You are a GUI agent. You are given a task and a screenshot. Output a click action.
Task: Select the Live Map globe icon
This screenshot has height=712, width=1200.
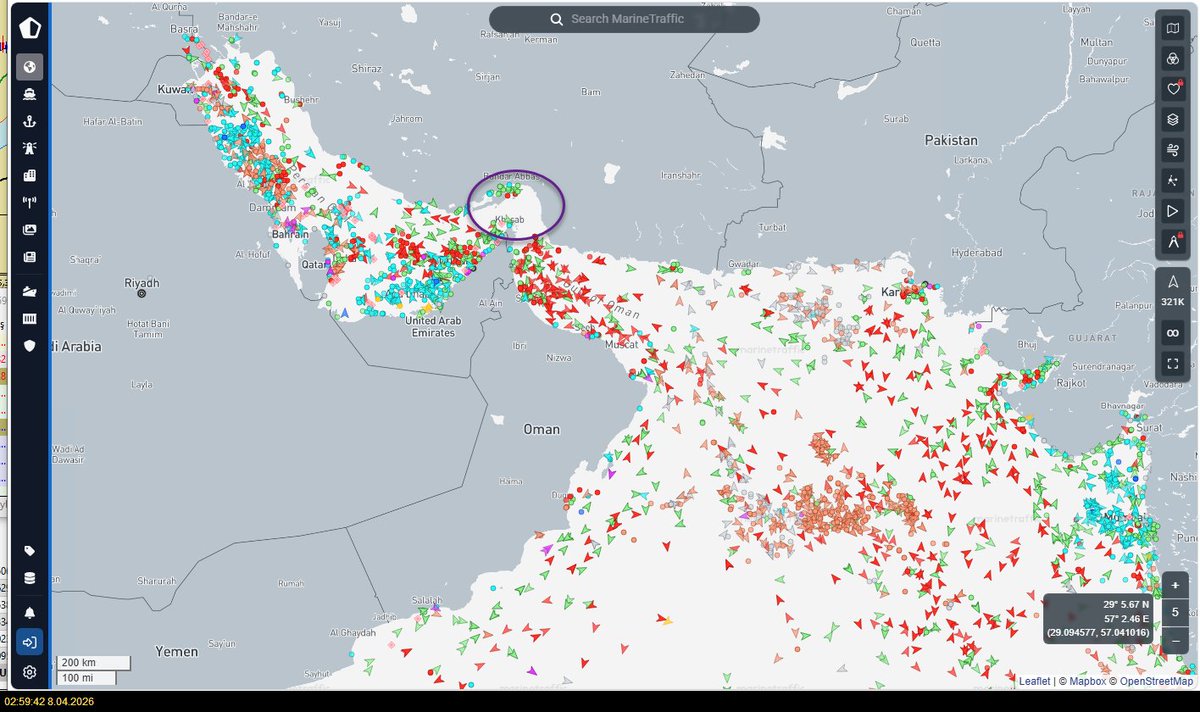[x=29, y=67]
